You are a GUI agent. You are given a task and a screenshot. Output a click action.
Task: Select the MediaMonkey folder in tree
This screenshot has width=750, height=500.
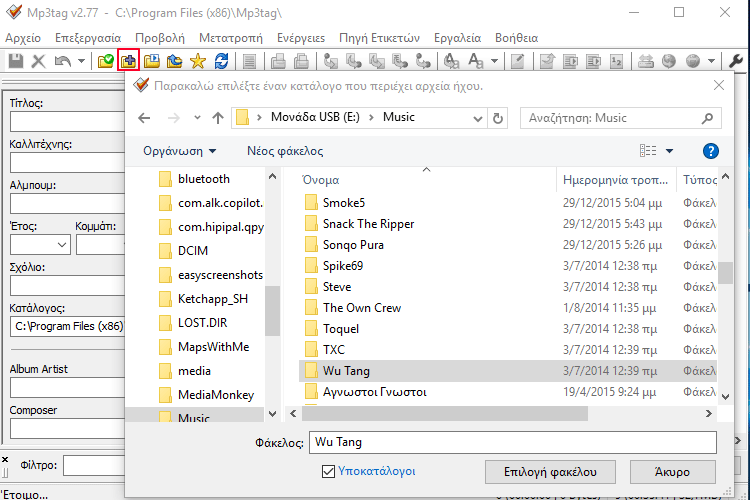click(x=216, y=395)
